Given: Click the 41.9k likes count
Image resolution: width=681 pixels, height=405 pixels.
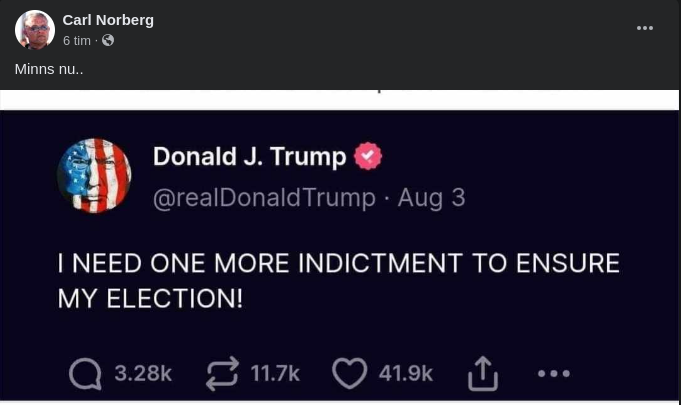Looking at the screenshot, I should pyautogui.click(x=406, y=373).
